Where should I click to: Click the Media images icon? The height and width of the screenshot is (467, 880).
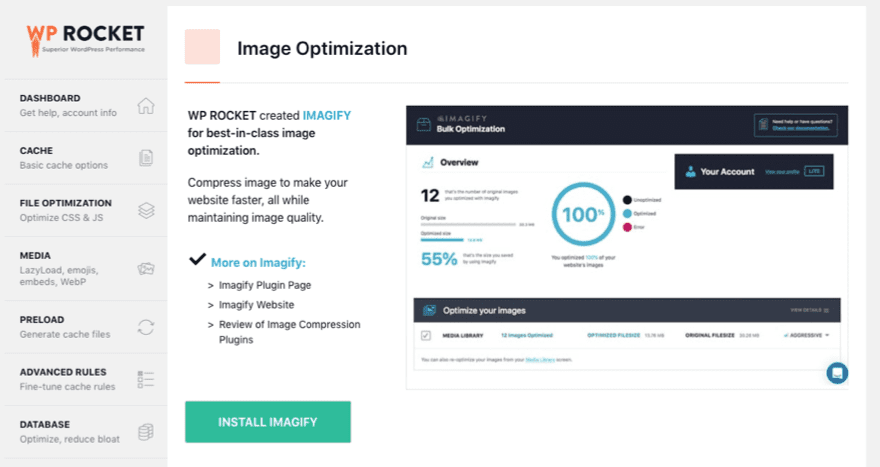point(146,268)
